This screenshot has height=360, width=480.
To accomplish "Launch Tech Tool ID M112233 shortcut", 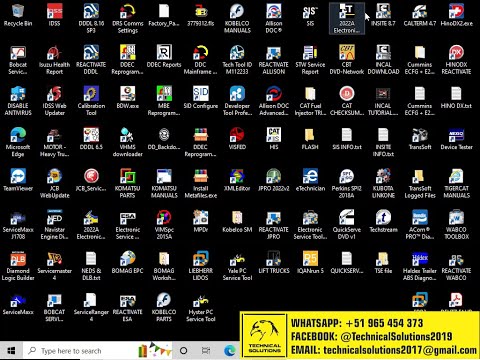I will (x=237, y=60).
